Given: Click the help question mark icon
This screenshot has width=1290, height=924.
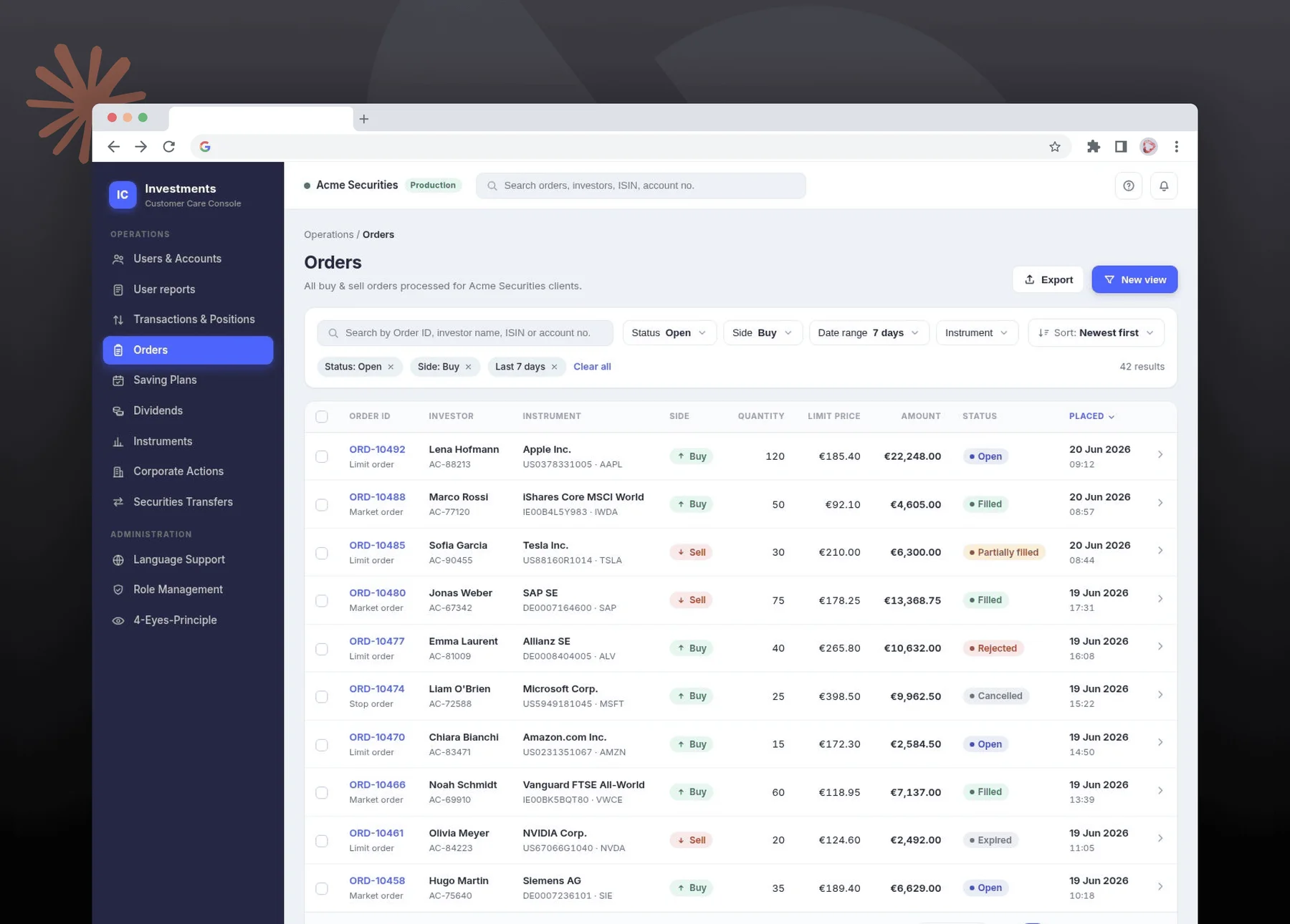Looking at the screenshot, I should pos(1129,186).
